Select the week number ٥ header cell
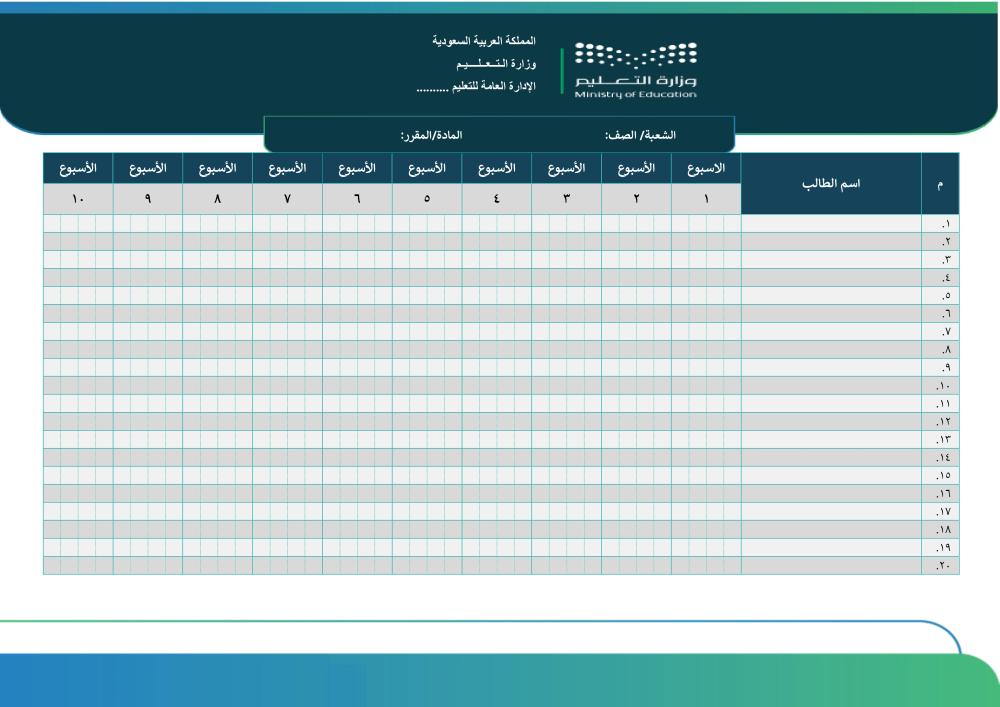This screenshot has width=1000, height=707. click(427, 199)
